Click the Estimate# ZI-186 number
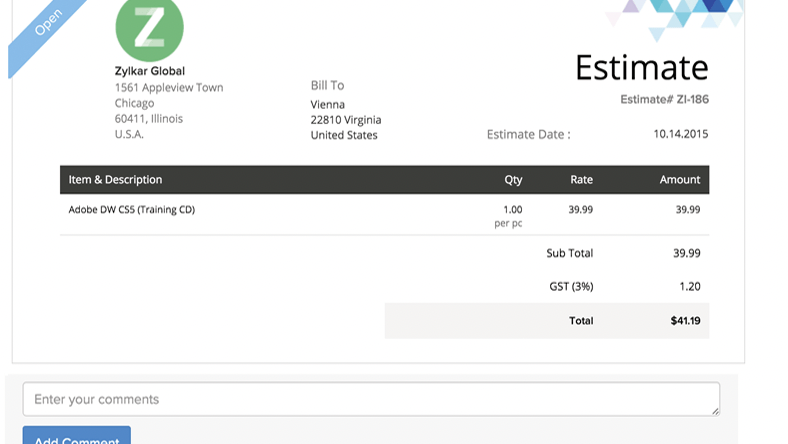The height and width of the screenshot is (444, 788). click(x=664, y=100)
